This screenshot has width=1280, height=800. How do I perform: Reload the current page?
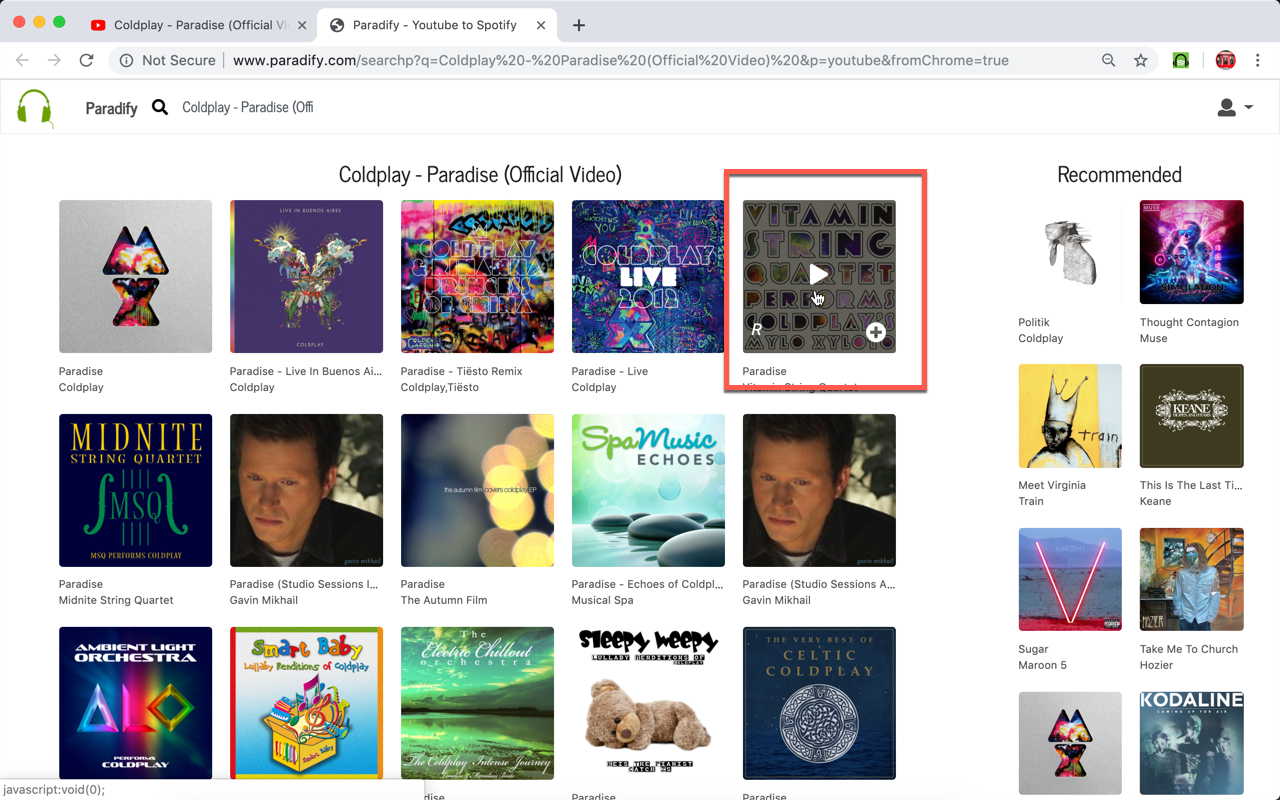[86, 60]
